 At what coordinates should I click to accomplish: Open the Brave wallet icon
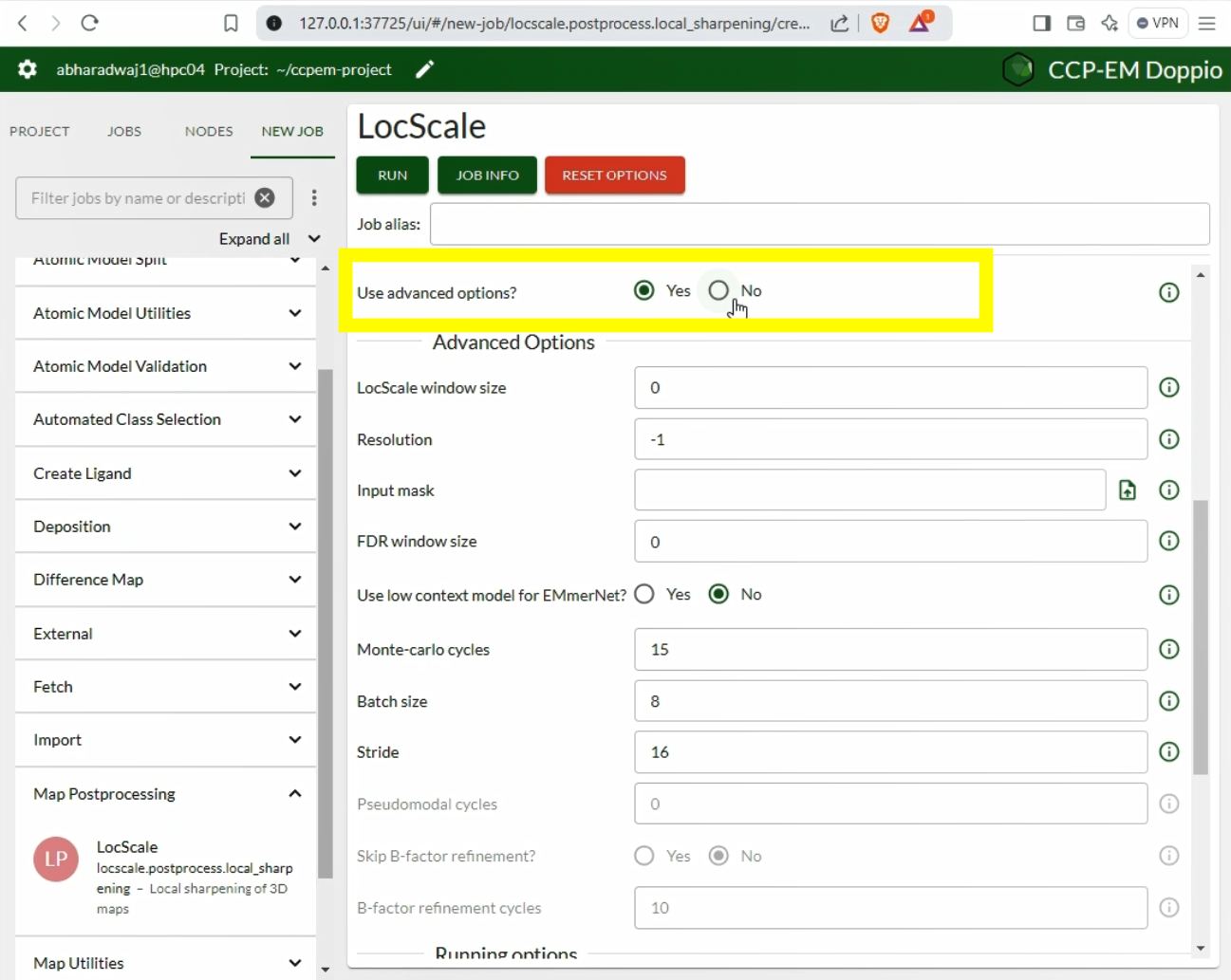(x=1075, y=23)
